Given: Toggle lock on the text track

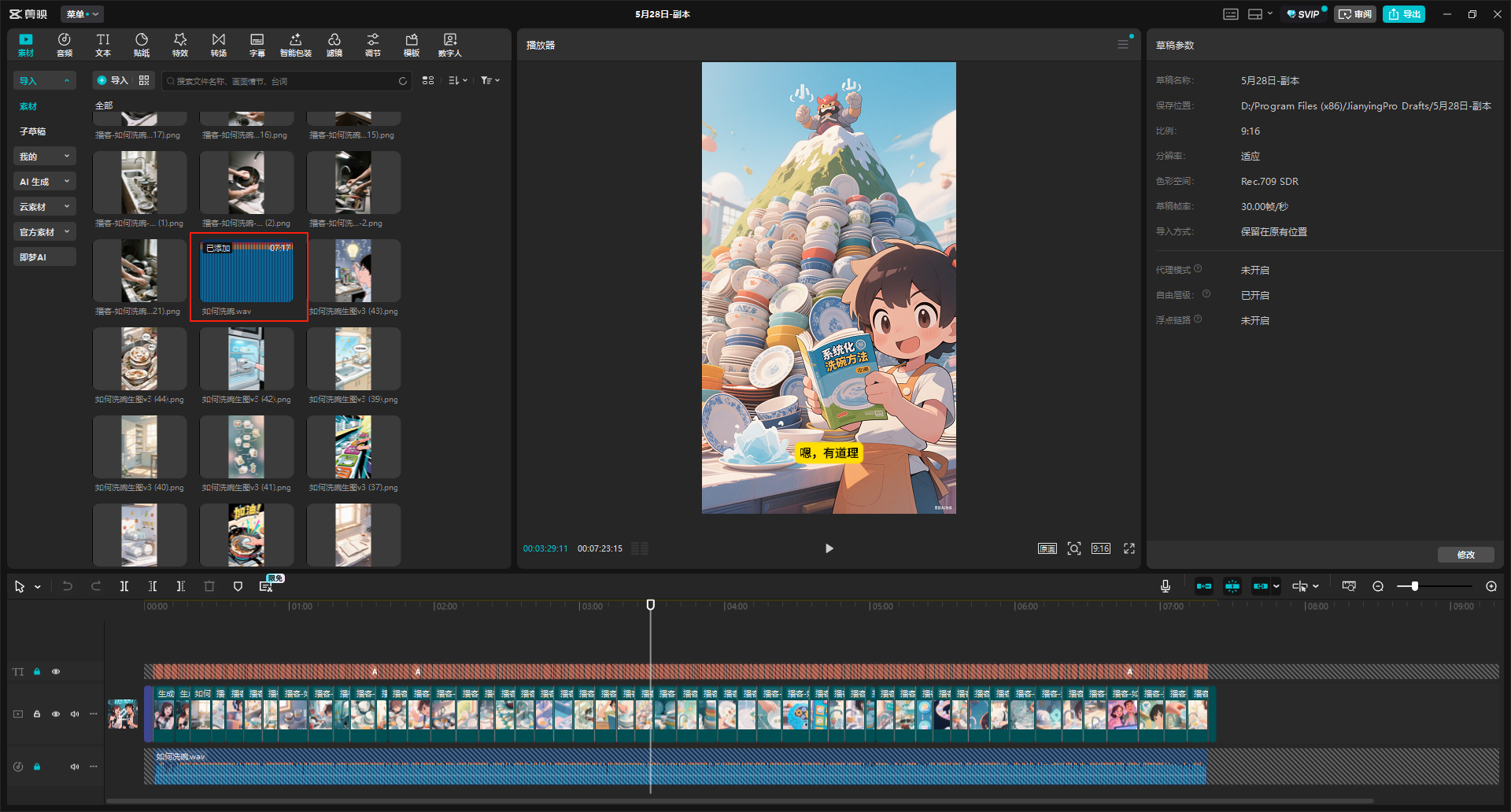Looking at the screenshot, I should pos(37,672).
